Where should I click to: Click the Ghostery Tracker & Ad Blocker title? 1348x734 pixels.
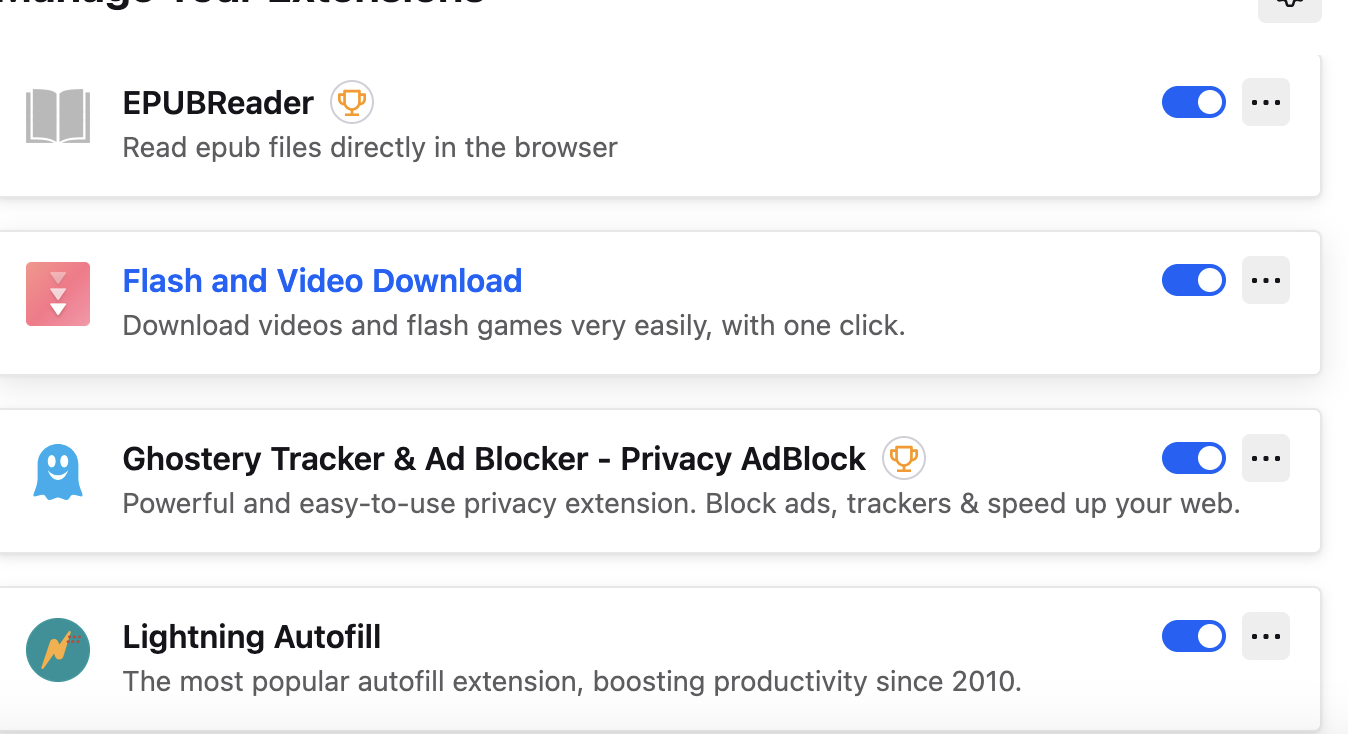(494, 459)
